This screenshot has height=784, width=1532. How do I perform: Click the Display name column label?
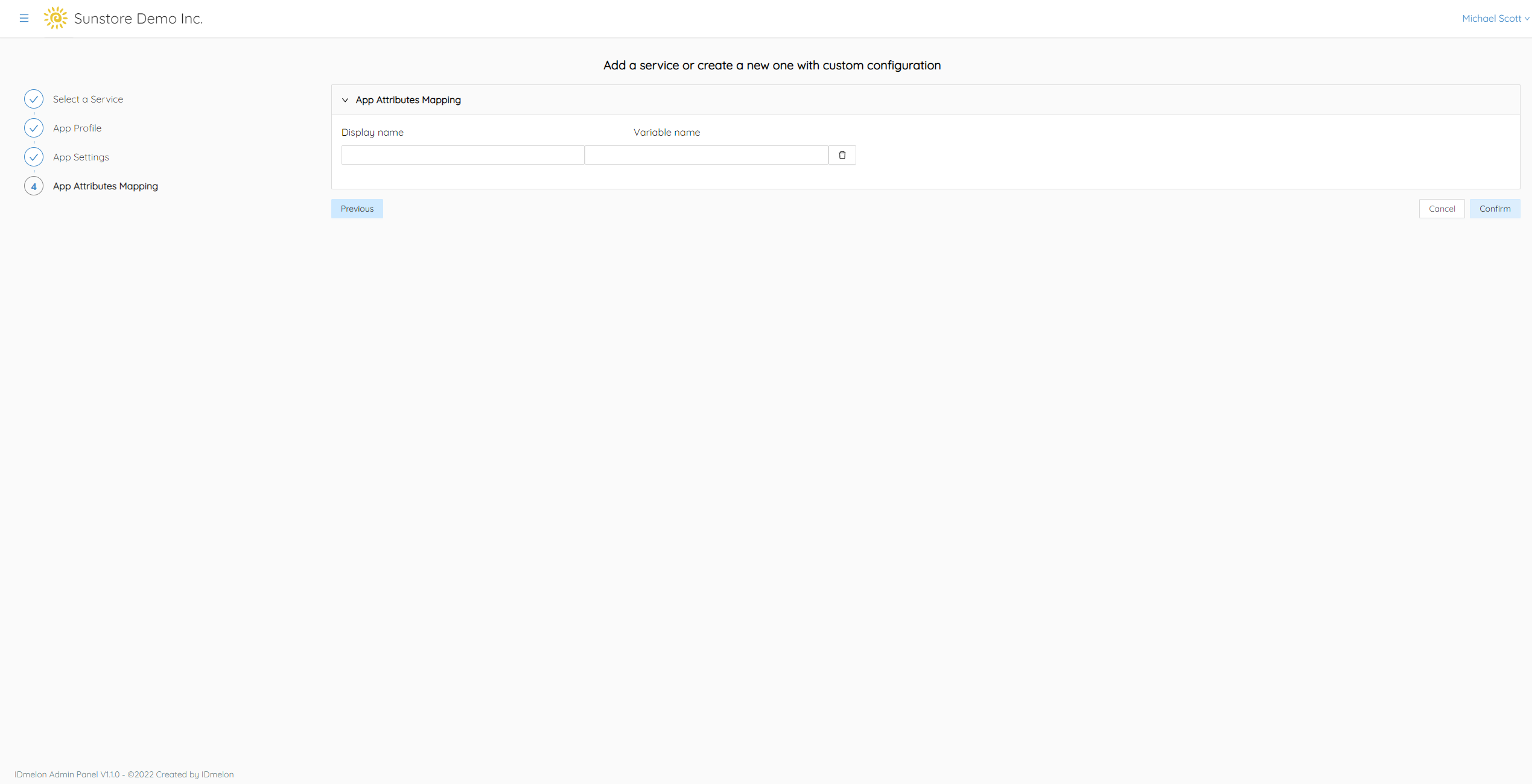tap(372, 132)
